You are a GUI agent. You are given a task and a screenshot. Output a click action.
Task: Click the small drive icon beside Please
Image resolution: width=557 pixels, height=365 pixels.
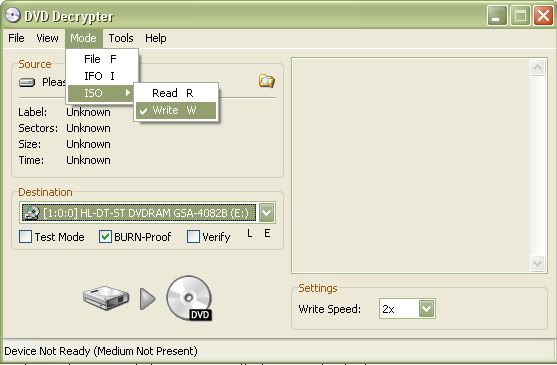(x=27, y=83)
